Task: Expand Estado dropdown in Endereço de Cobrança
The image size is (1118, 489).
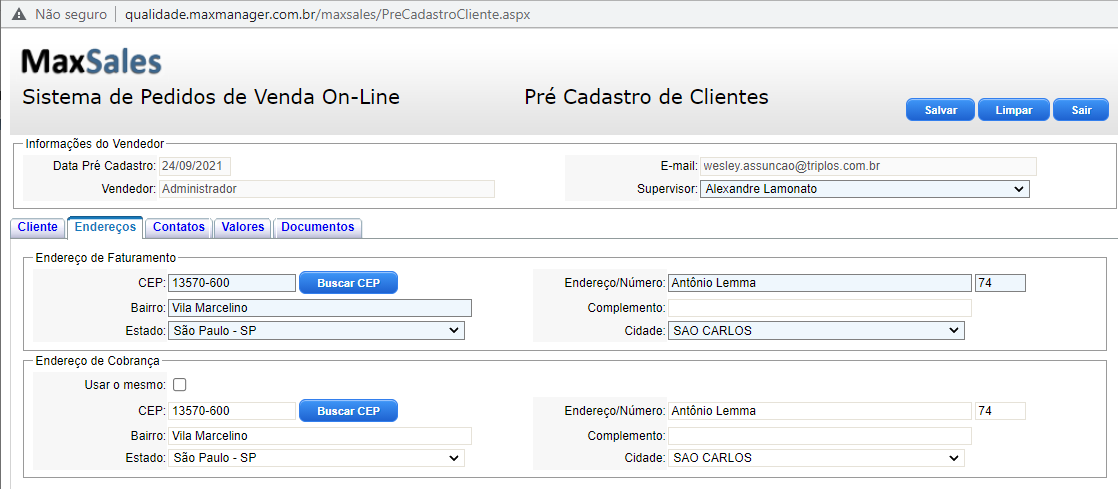Action: pyautogui.click(x=317, y=458)
